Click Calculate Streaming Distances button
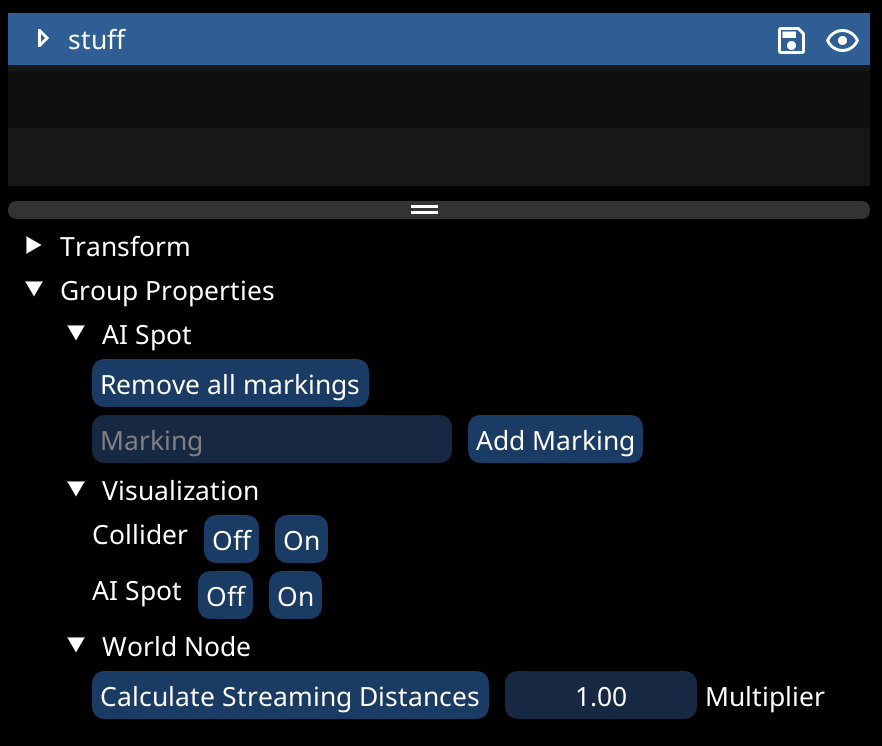 (x=290, y=696)
